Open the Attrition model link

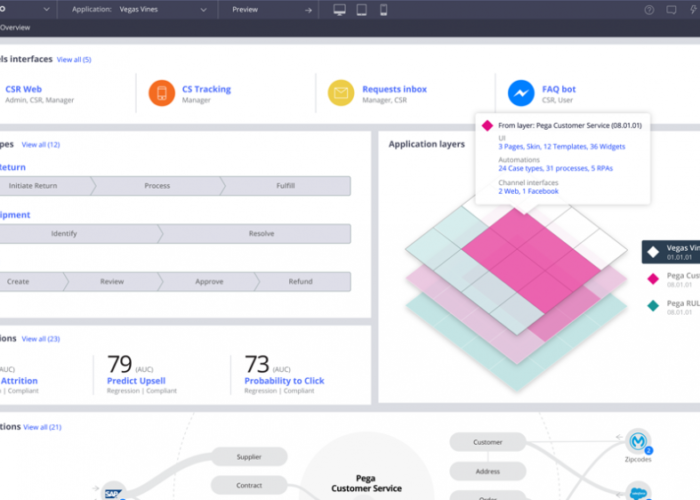19,381
